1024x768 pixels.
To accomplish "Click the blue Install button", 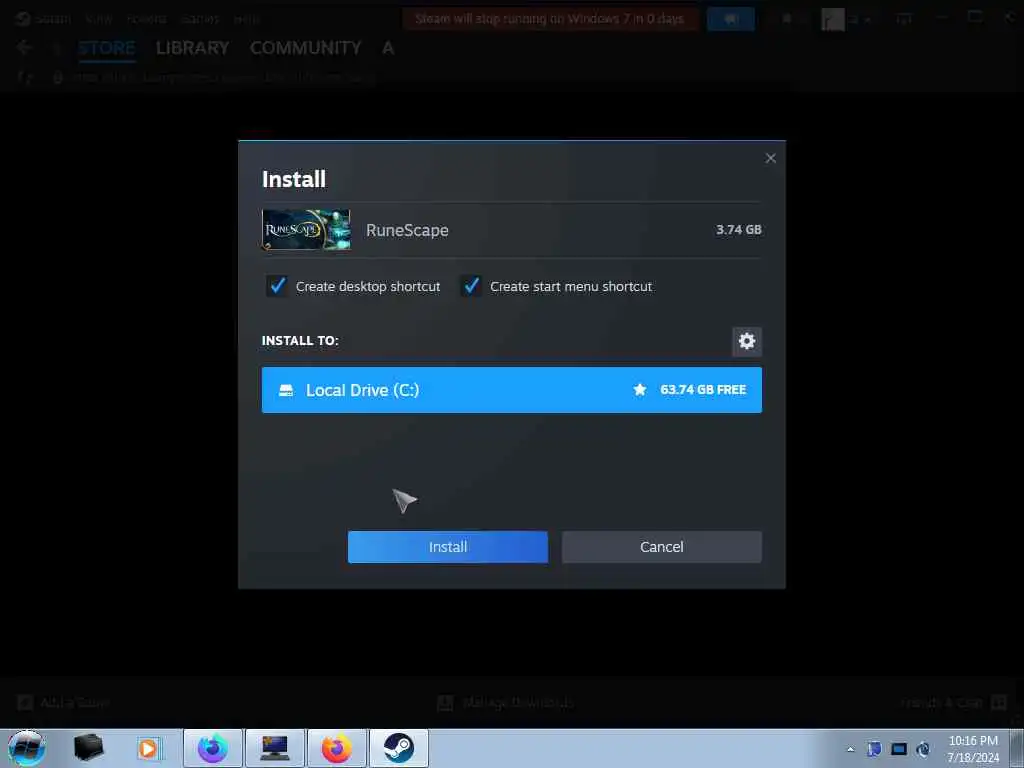I will pos(447,547).
